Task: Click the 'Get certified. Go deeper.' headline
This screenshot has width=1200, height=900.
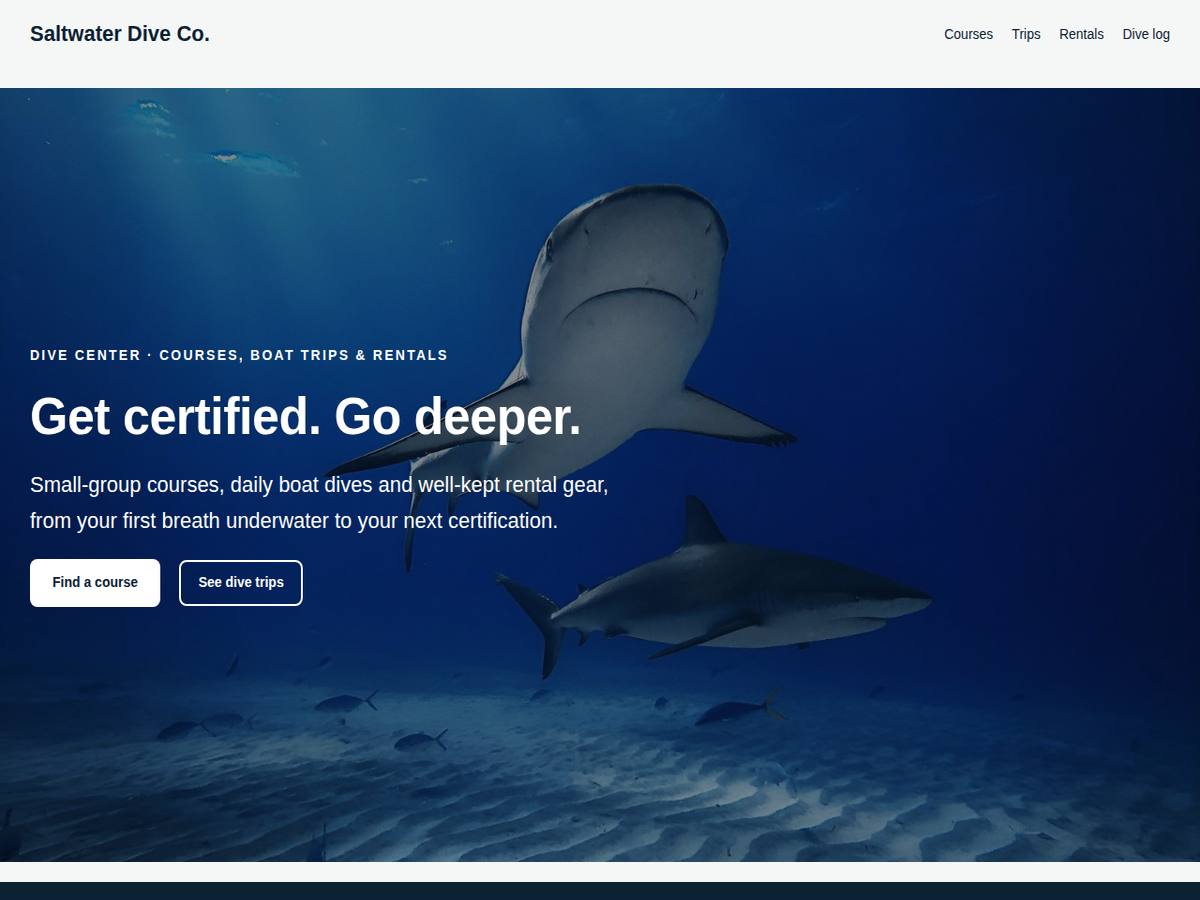Action: pyautogui.click(x=305, y=416)
